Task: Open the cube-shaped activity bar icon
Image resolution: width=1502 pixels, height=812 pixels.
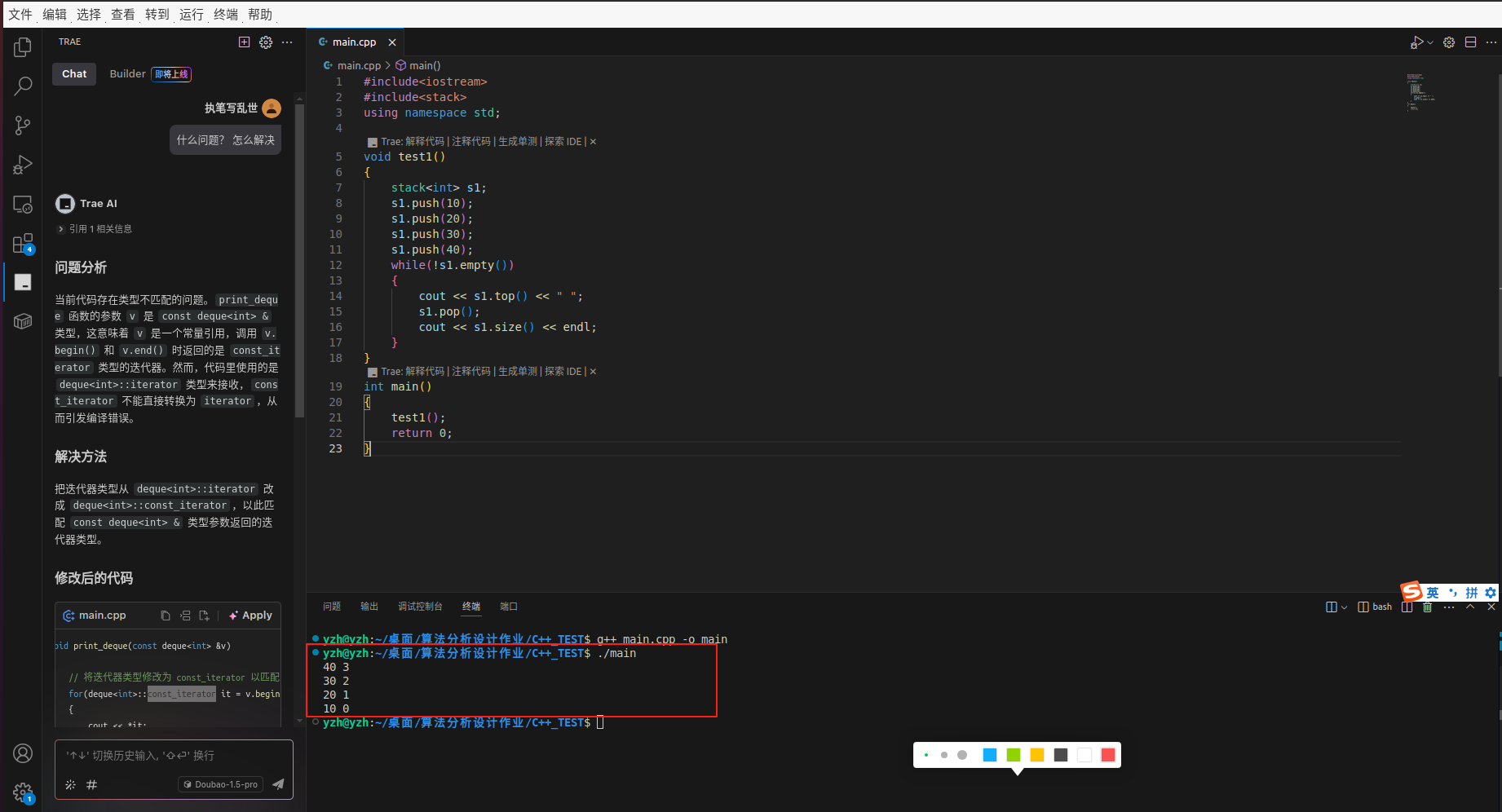Action: click(x=23, y=321)
